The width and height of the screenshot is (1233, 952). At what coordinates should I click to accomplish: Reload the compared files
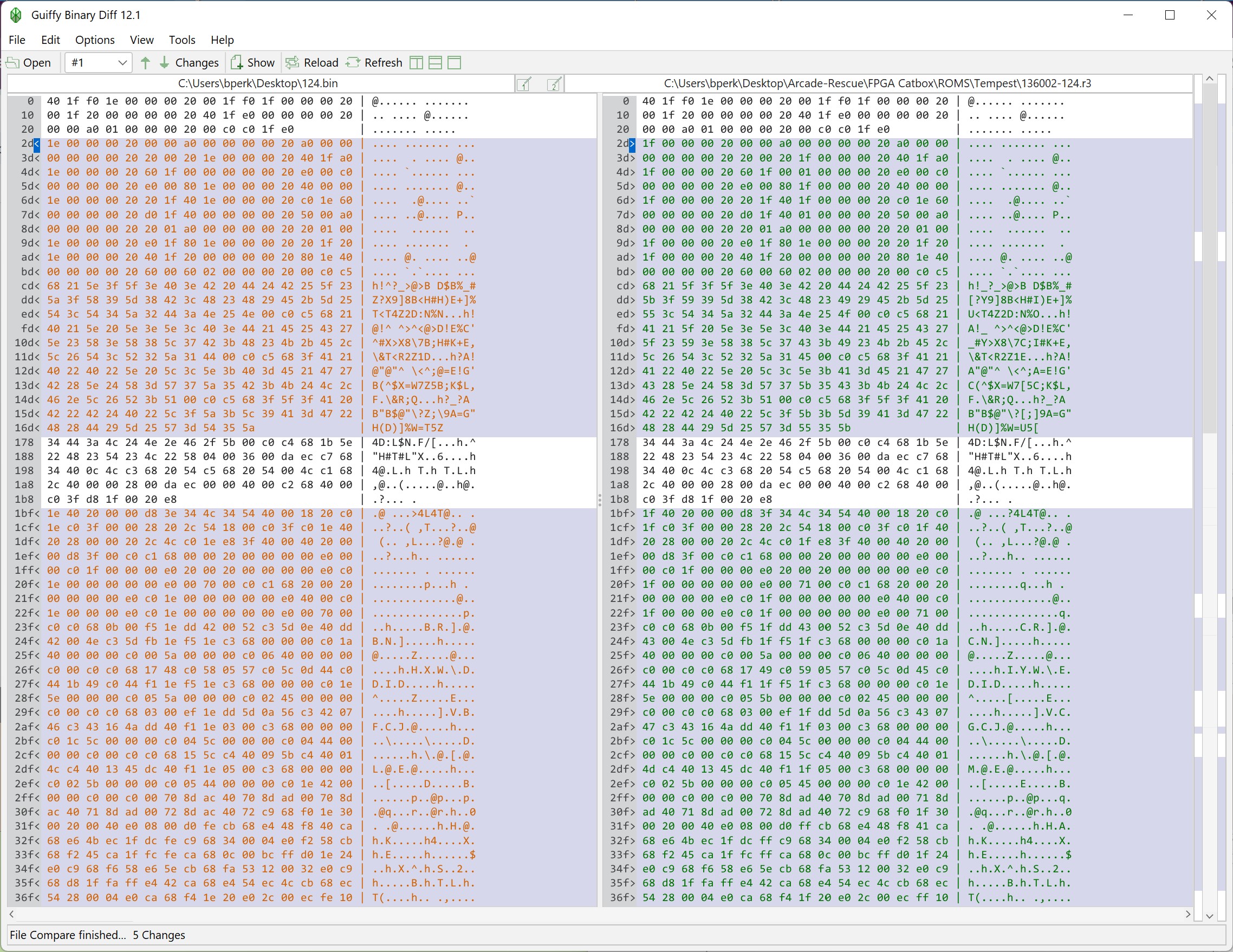coord(312,63)
